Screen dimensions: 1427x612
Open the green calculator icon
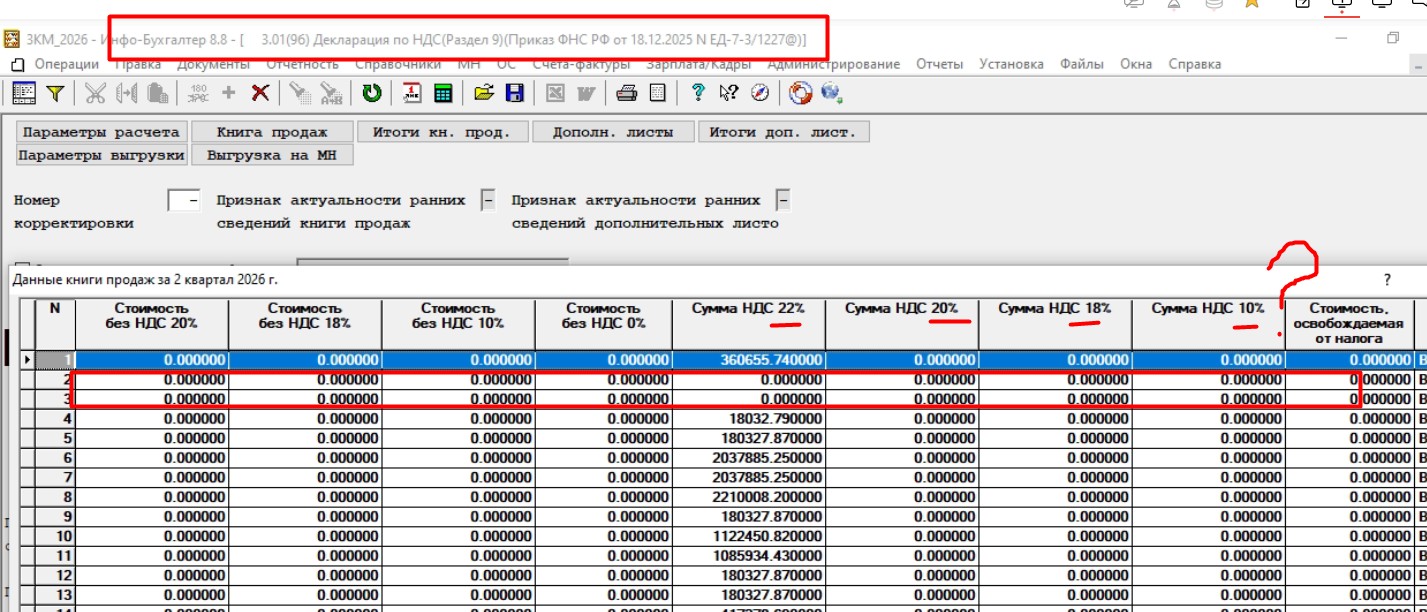[x=443, y=93]
